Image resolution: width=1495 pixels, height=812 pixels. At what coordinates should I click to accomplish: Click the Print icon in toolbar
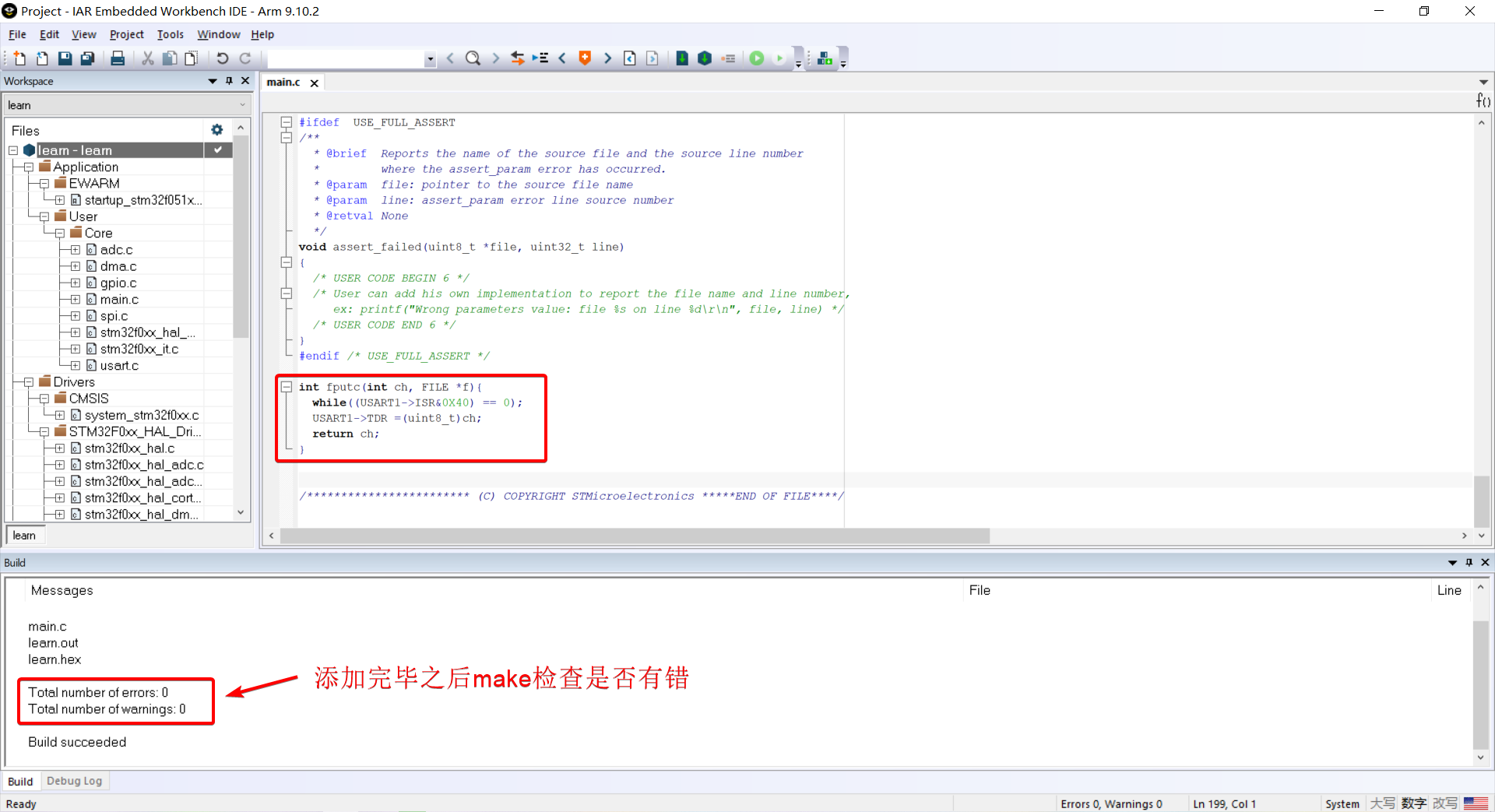coord(118,58)
